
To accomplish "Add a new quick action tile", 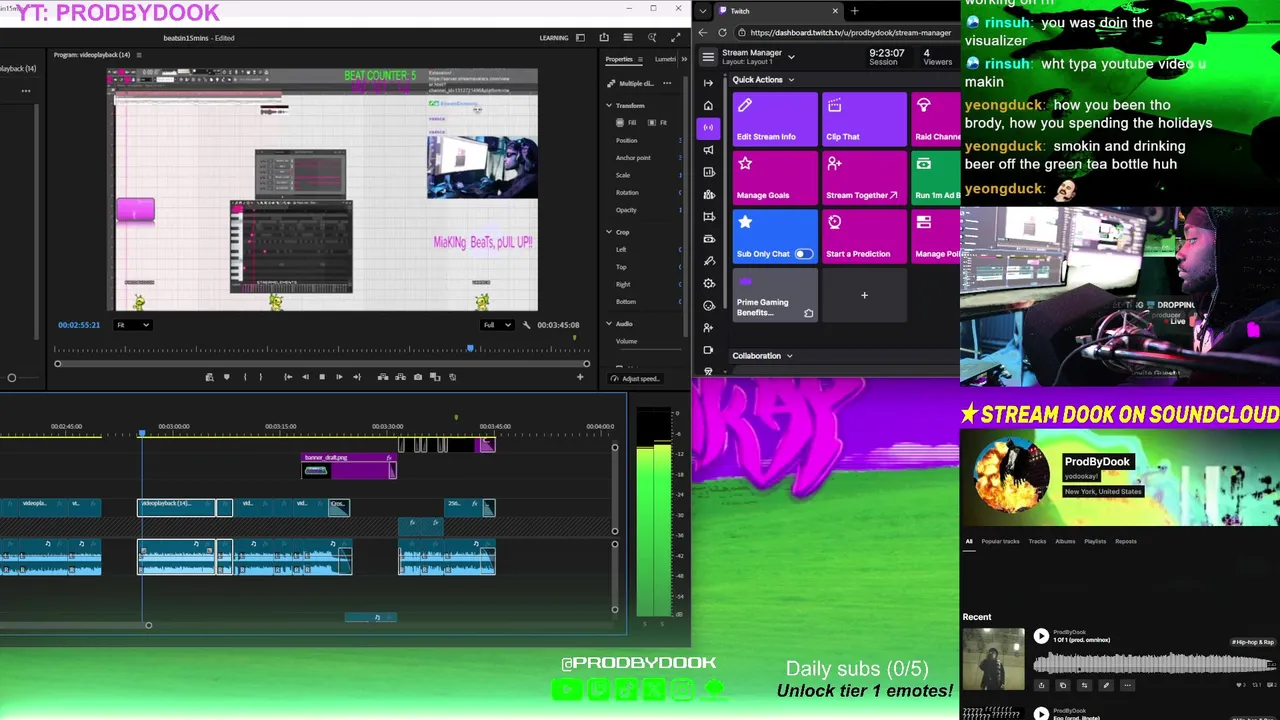I will 864,296.
